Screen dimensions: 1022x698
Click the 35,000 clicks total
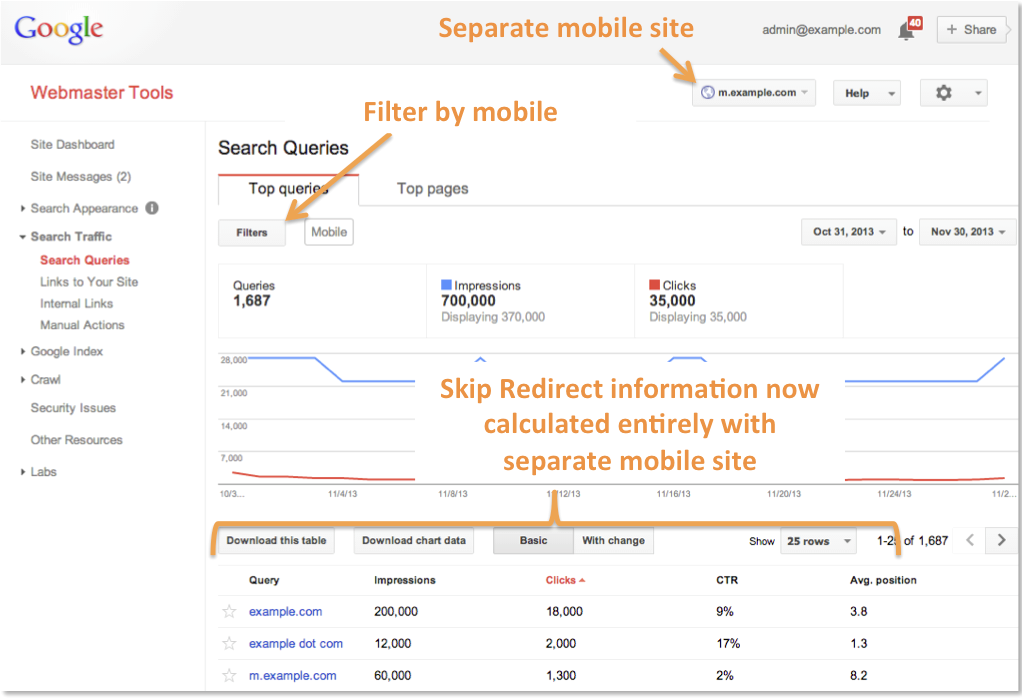pyautogui.click(x=672, y=301)
